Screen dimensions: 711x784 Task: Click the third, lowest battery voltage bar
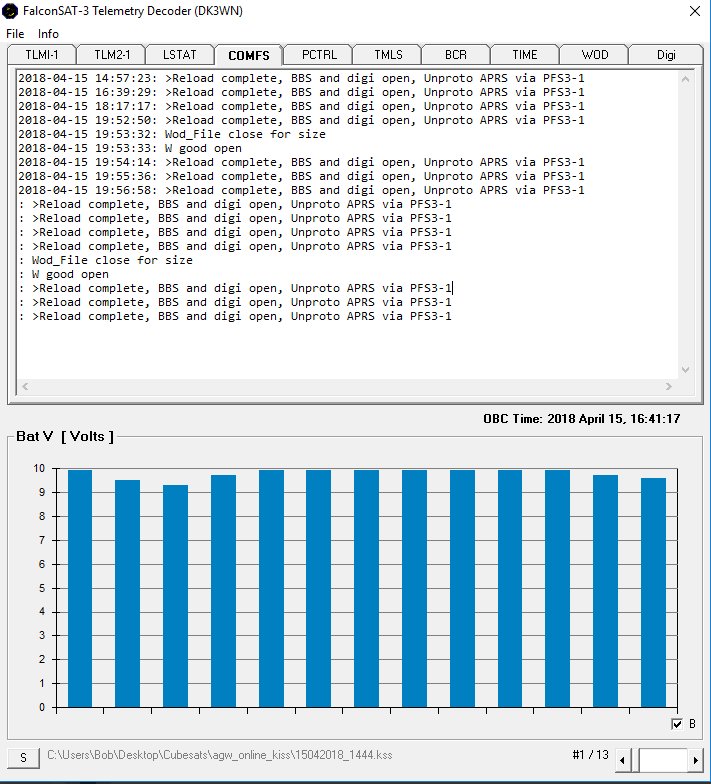(x=176, y=596)
